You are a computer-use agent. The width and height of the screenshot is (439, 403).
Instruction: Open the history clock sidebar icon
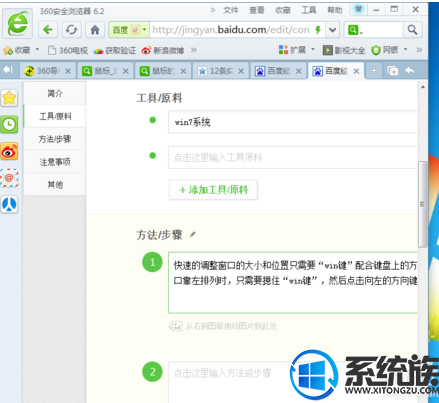click(x=9, y=124)
